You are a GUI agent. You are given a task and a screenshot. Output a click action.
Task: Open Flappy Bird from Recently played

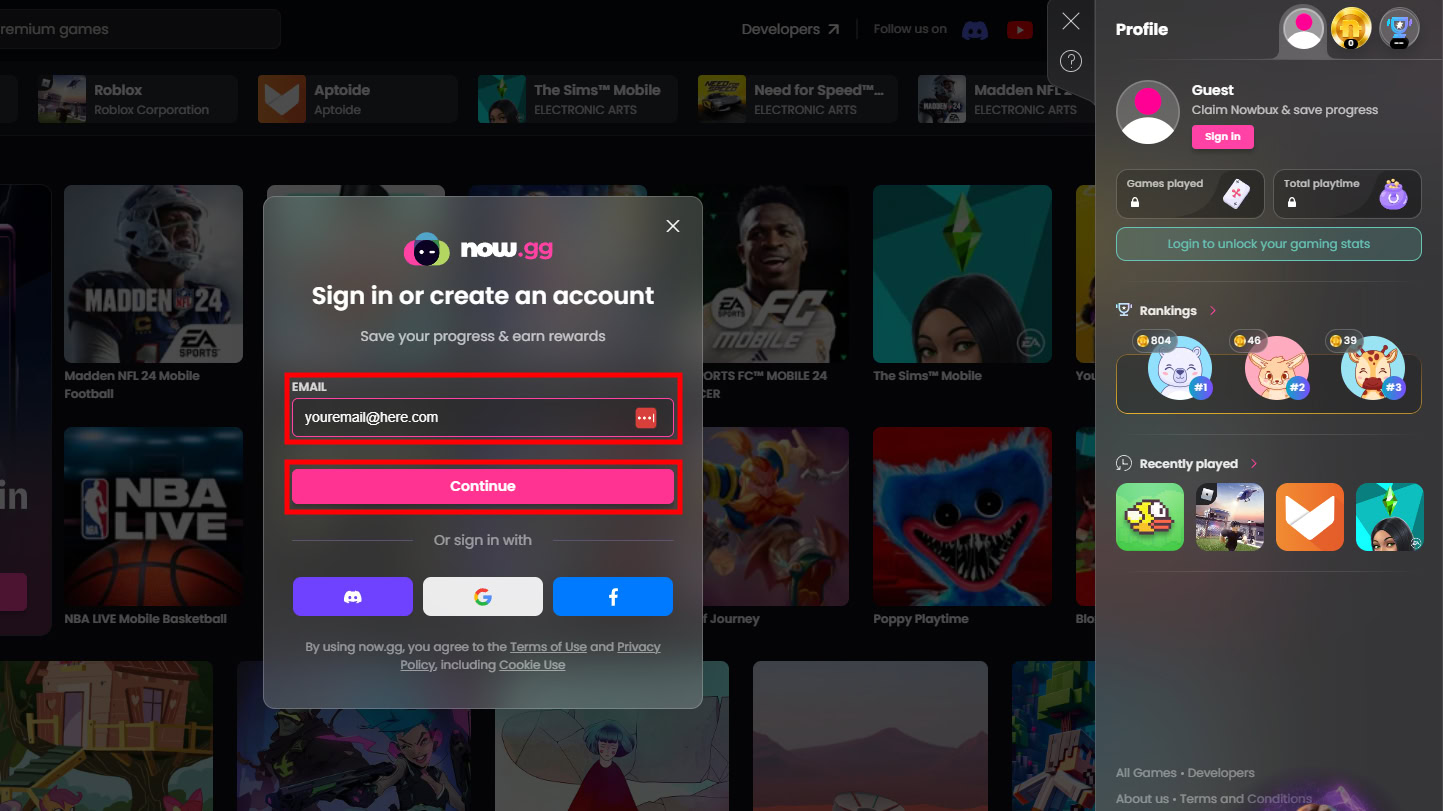coord(1149,517)
